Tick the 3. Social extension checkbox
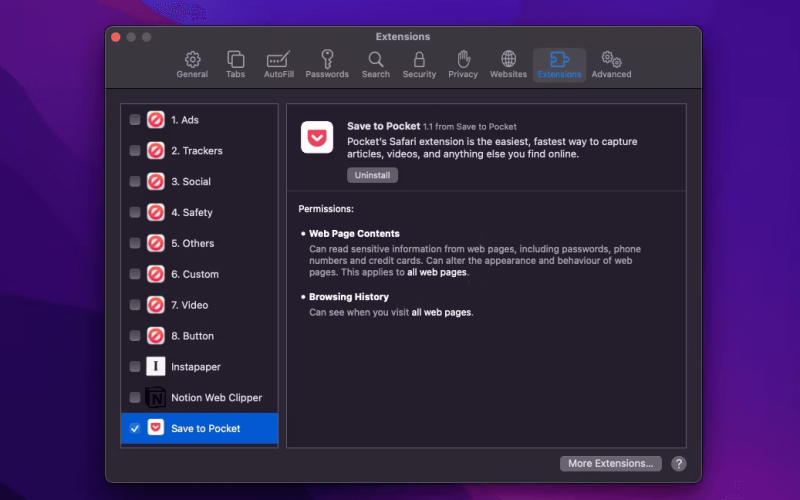Screen dimensions: 800x500 click(135, 182)
